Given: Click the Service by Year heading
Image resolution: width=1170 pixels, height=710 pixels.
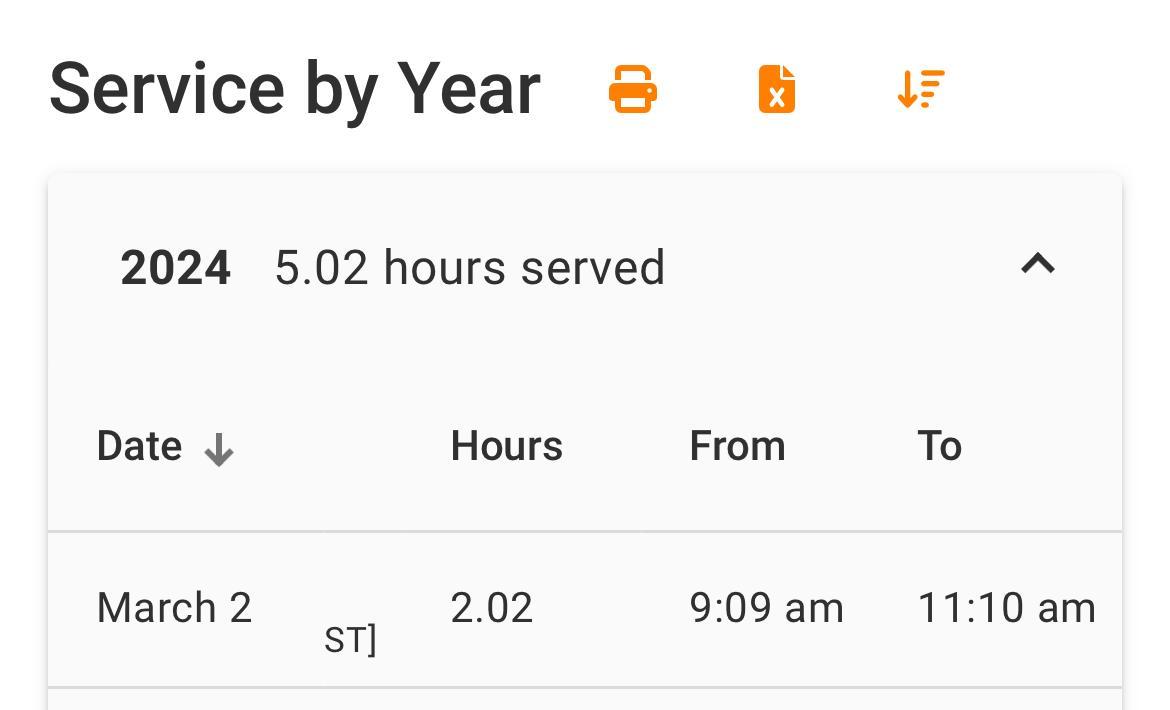Looking at the screenshot, I should [295, 89].
